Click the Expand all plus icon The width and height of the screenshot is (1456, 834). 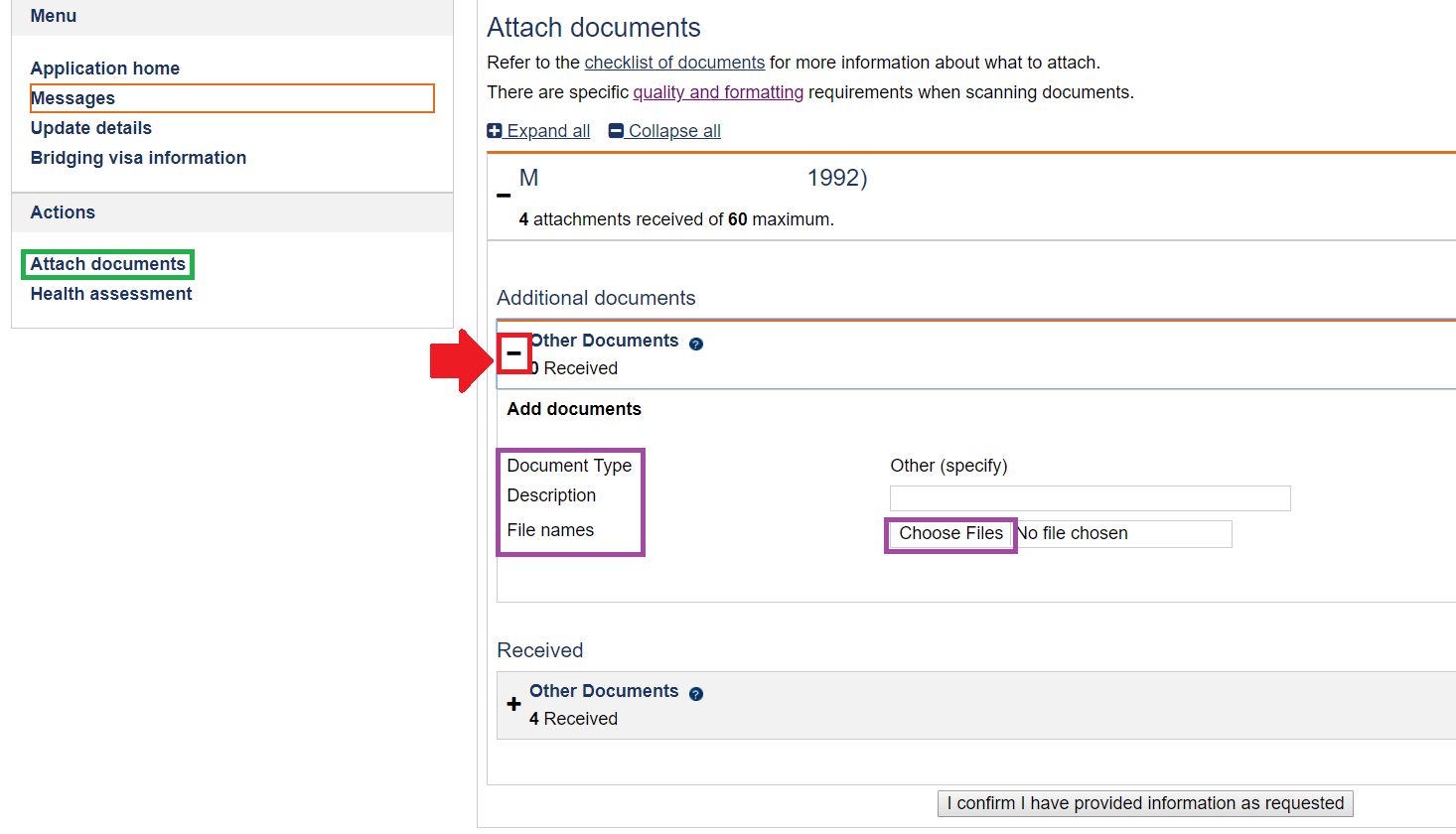pos(495,131)
